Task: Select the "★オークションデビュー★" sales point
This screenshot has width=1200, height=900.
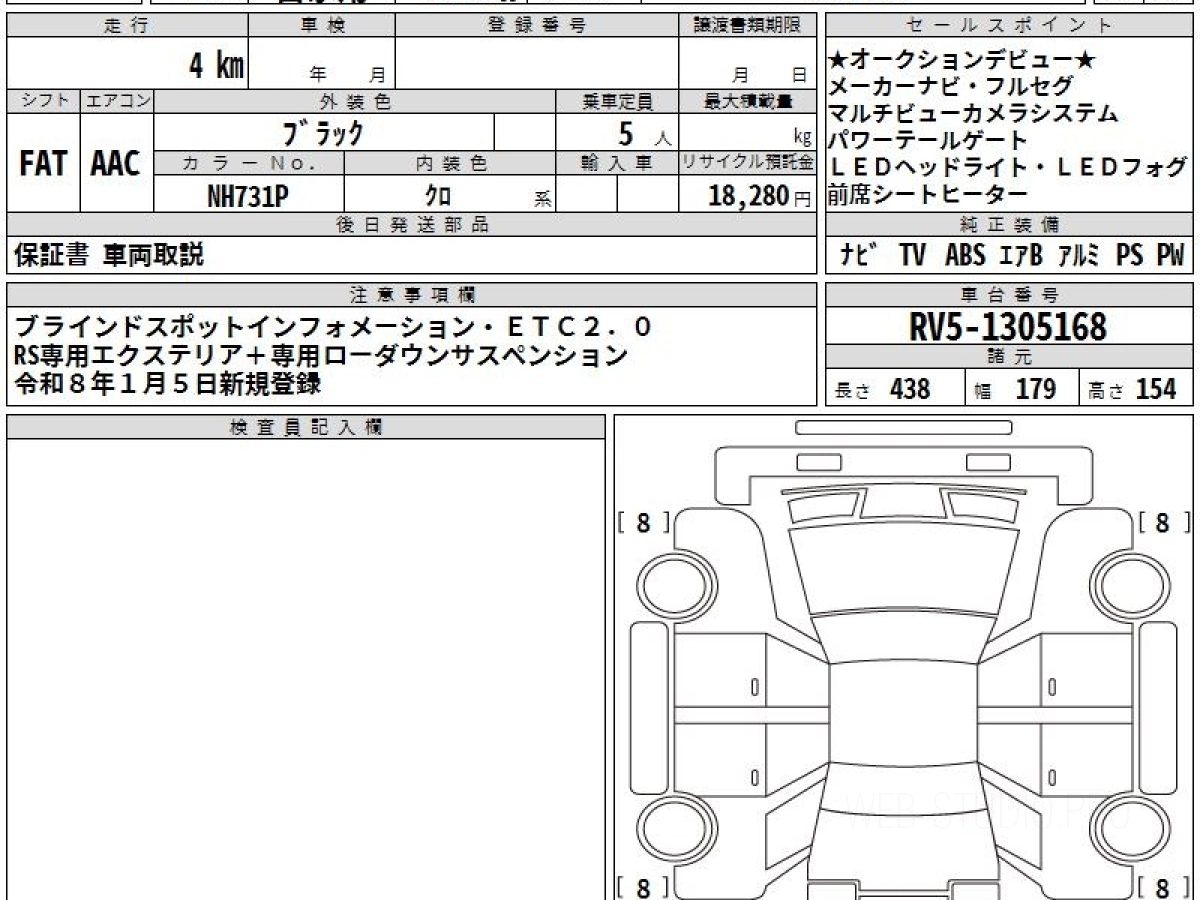Action: (x=964, y=60)
